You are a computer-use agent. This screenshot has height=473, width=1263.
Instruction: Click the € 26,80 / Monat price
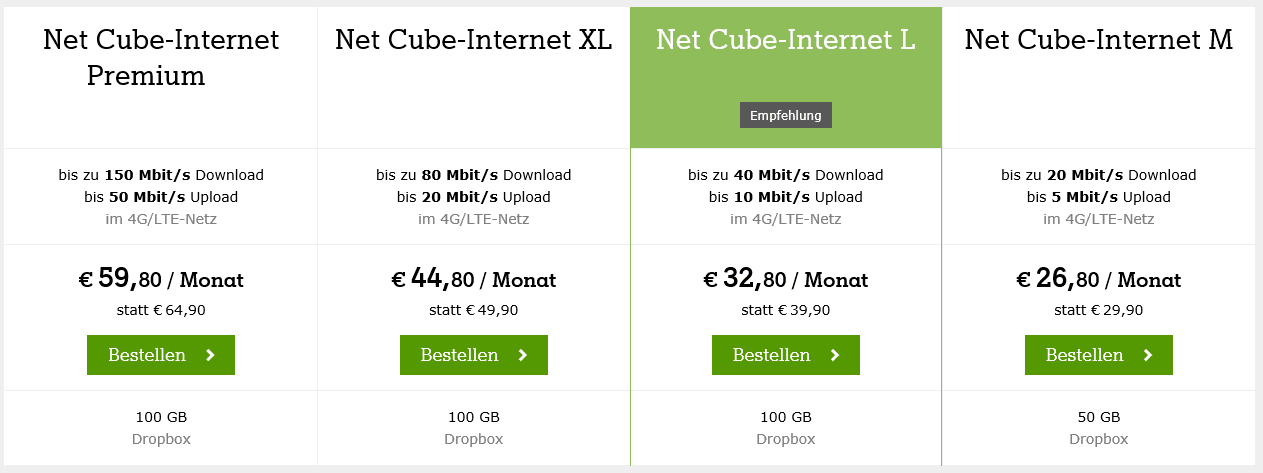pyautogui.click(x=1098, y=279)
